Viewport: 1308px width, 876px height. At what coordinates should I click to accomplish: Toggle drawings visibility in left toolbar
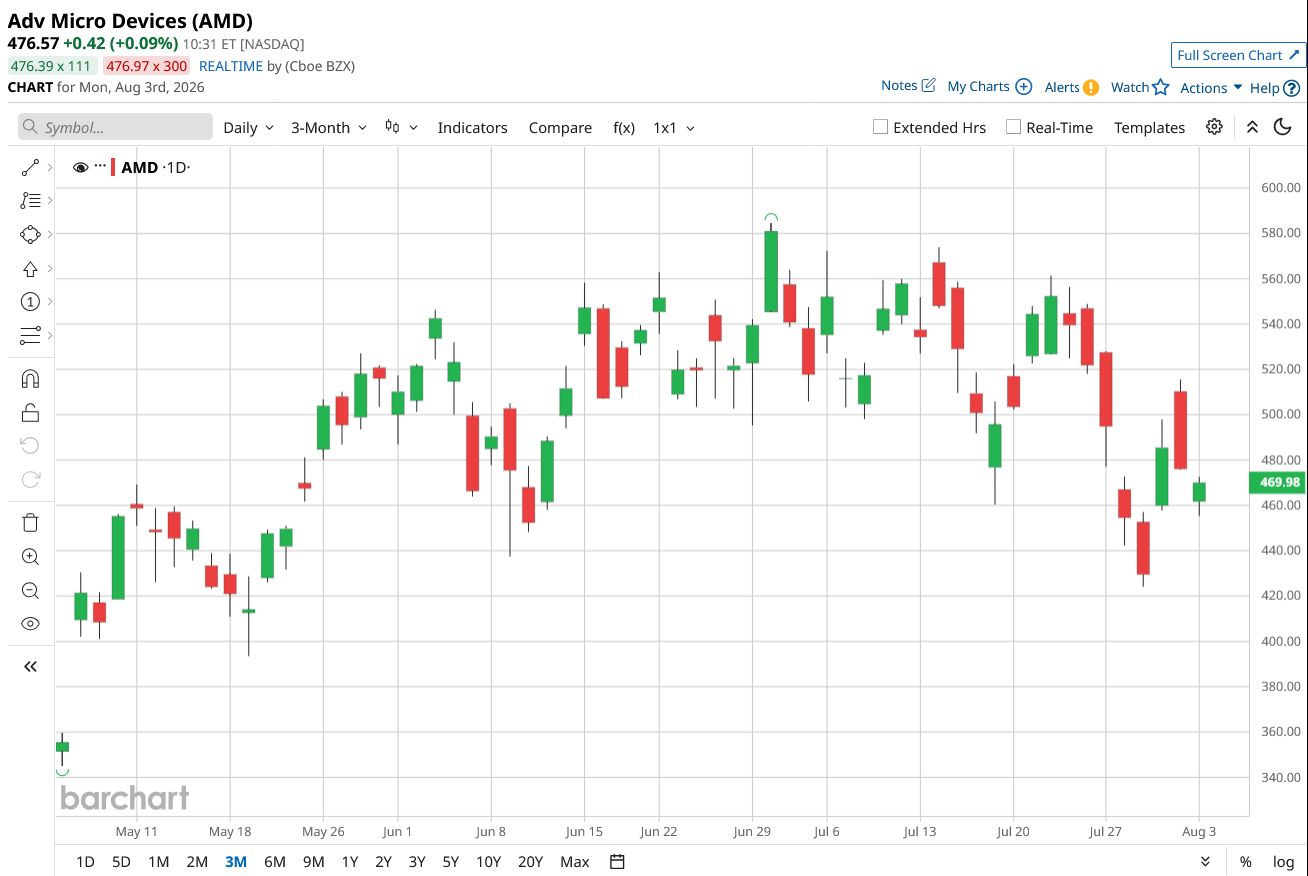coord(30,624)
